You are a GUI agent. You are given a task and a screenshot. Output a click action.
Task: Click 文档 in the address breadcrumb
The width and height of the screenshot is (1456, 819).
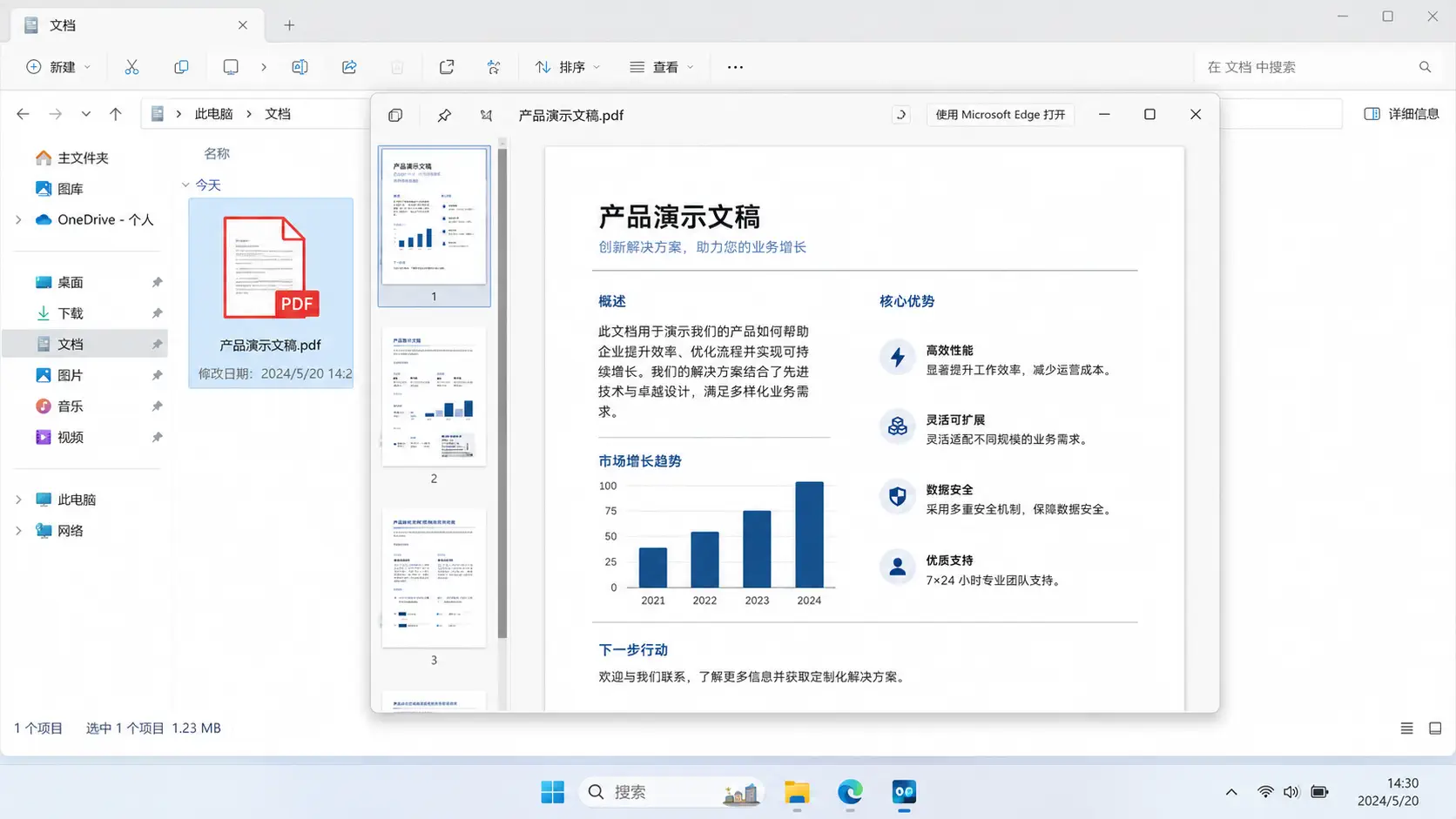click(x=278, y=114)
